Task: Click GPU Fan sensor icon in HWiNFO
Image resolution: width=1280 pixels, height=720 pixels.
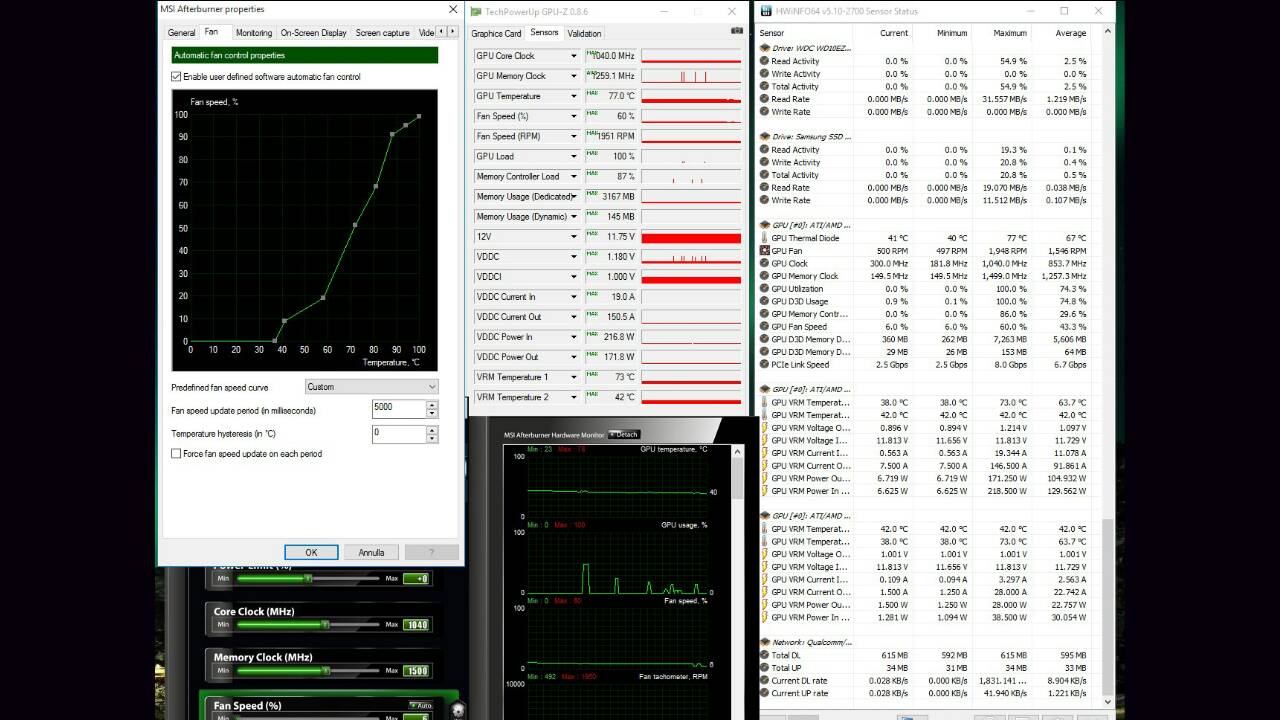Action: [765, 251]
